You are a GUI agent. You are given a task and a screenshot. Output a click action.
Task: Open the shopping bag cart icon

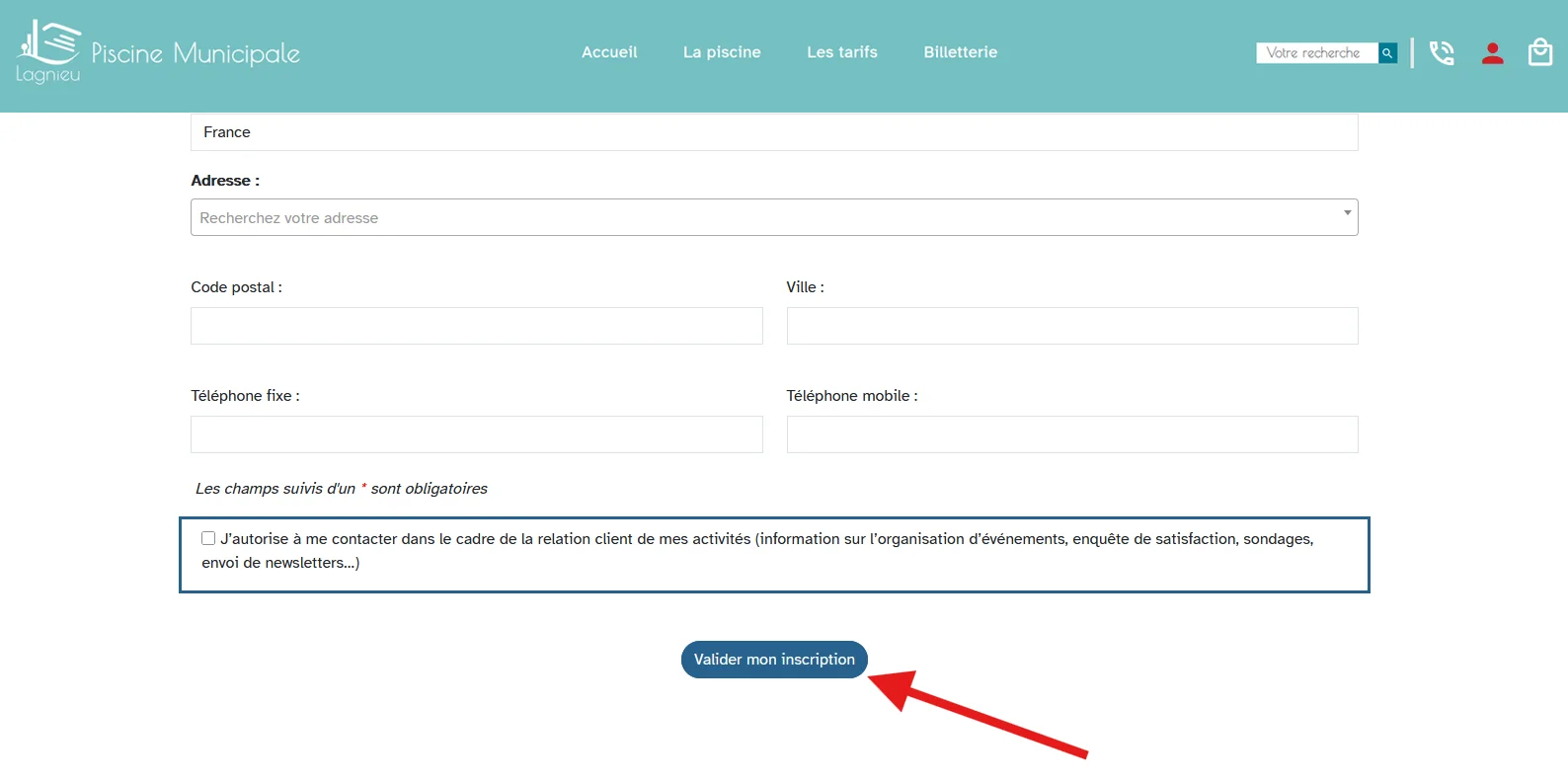tap(1540, 51)
